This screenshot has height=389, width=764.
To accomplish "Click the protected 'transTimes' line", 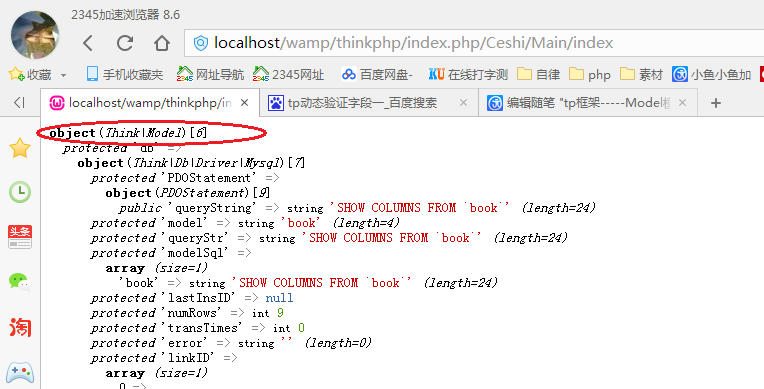I will point(198,328).
